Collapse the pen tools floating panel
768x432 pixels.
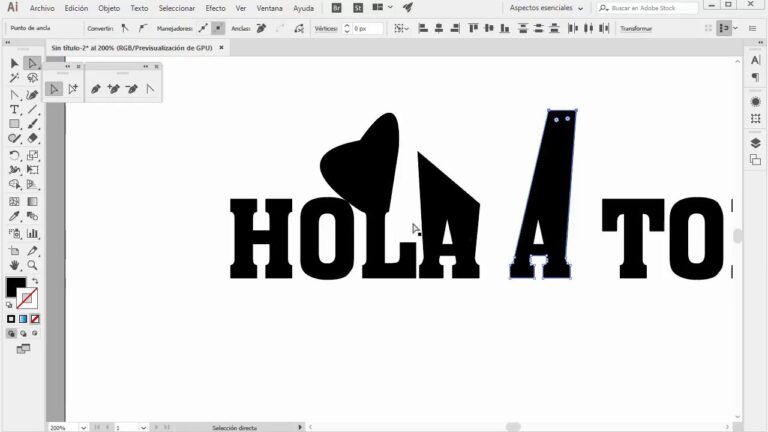[145, 66]
